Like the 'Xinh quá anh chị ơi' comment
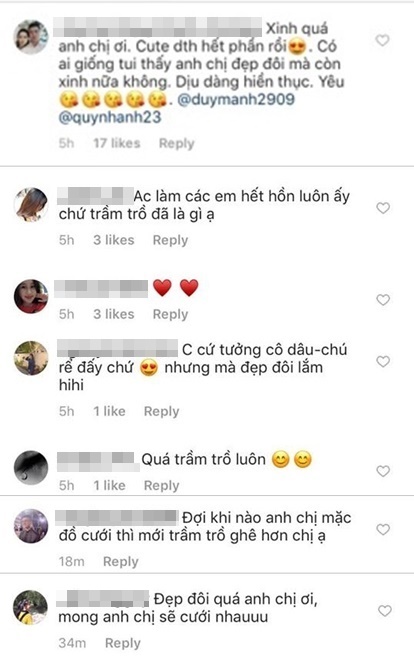The height and width of the screenshot is (660, 414). (382, 40)
